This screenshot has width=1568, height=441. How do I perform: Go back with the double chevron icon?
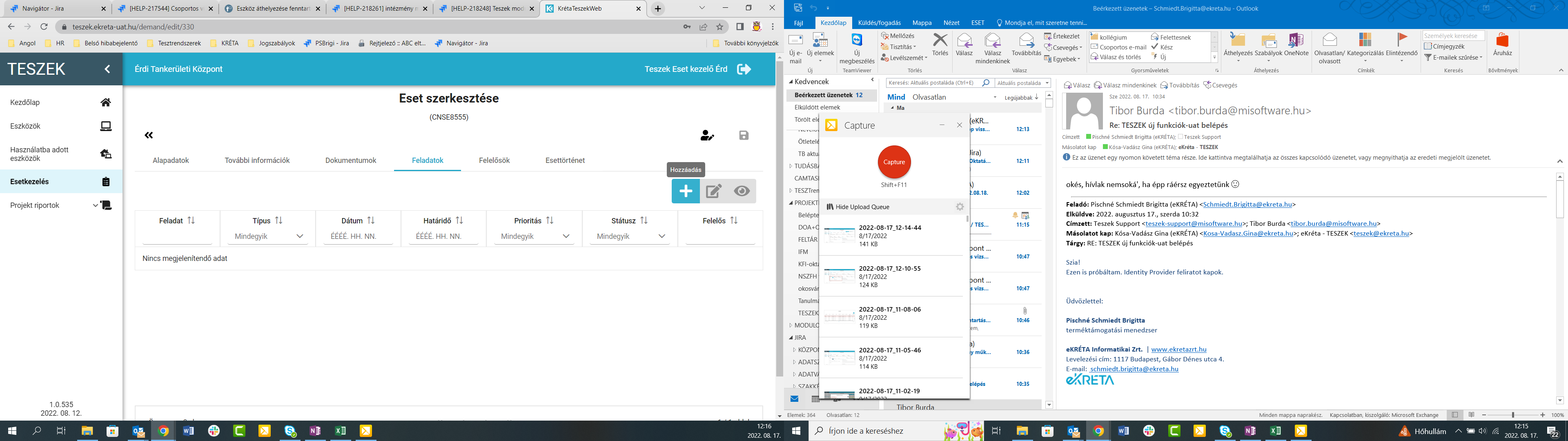point(149,135)
